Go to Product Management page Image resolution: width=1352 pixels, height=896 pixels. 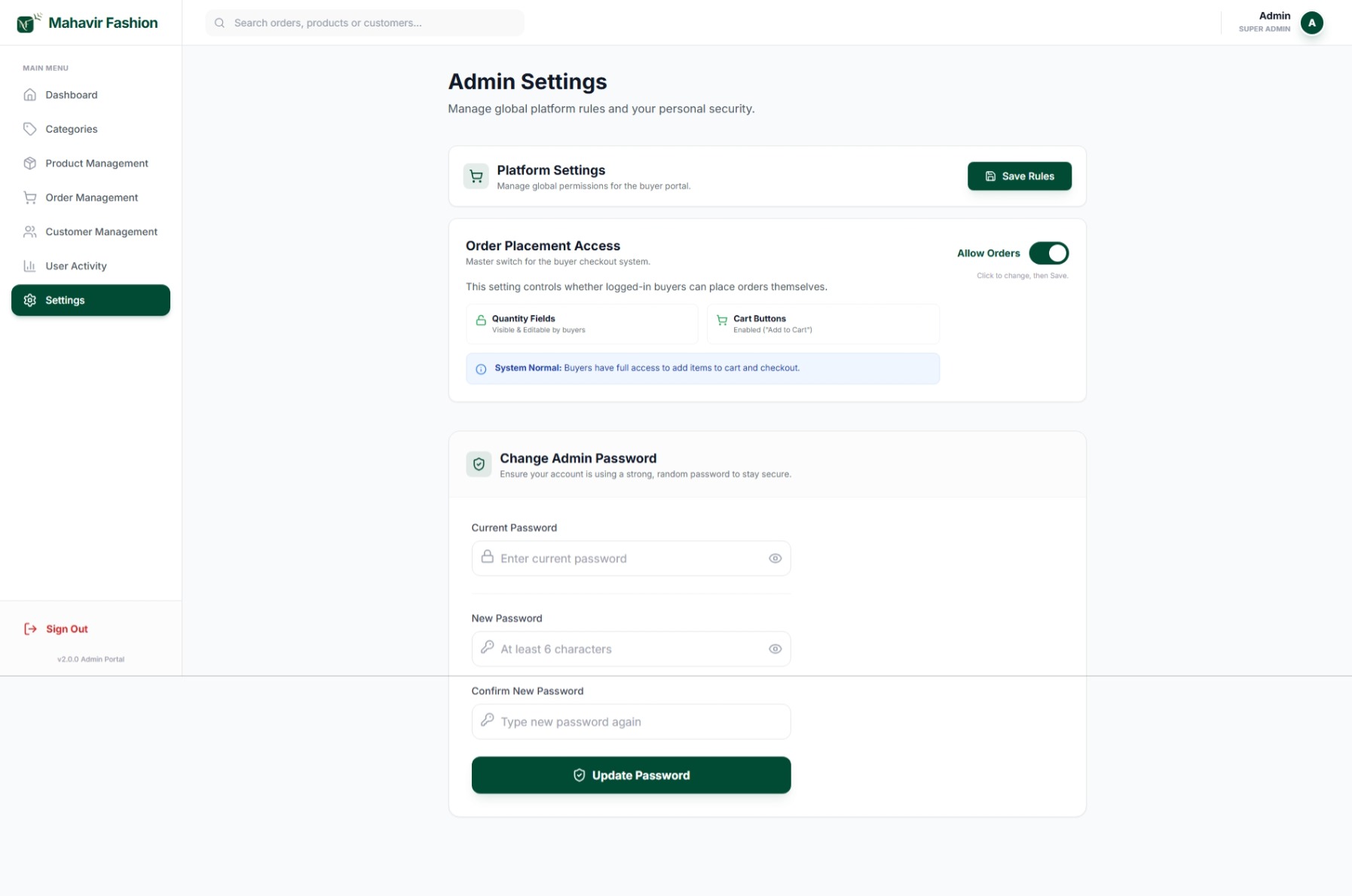coord(96,164)
